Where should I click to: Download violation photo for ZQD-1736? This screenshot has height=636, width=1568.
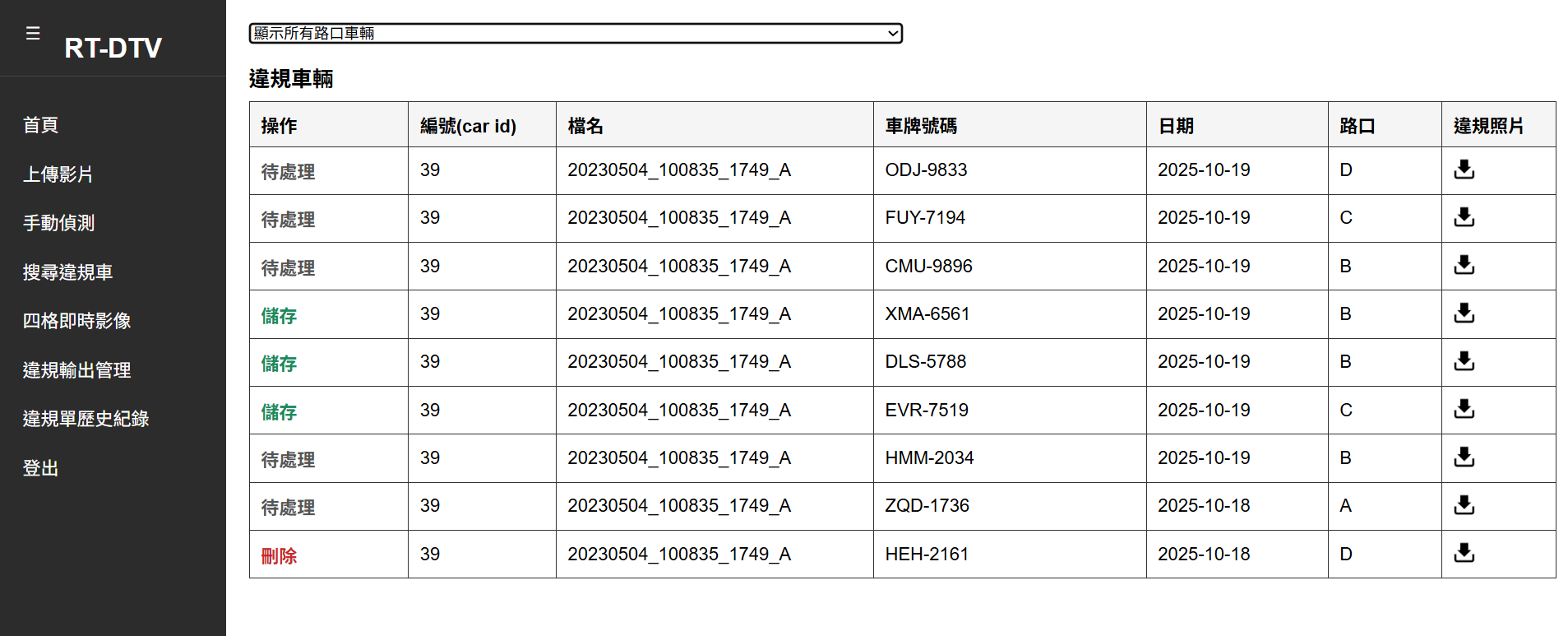(x=1464, y=505)
